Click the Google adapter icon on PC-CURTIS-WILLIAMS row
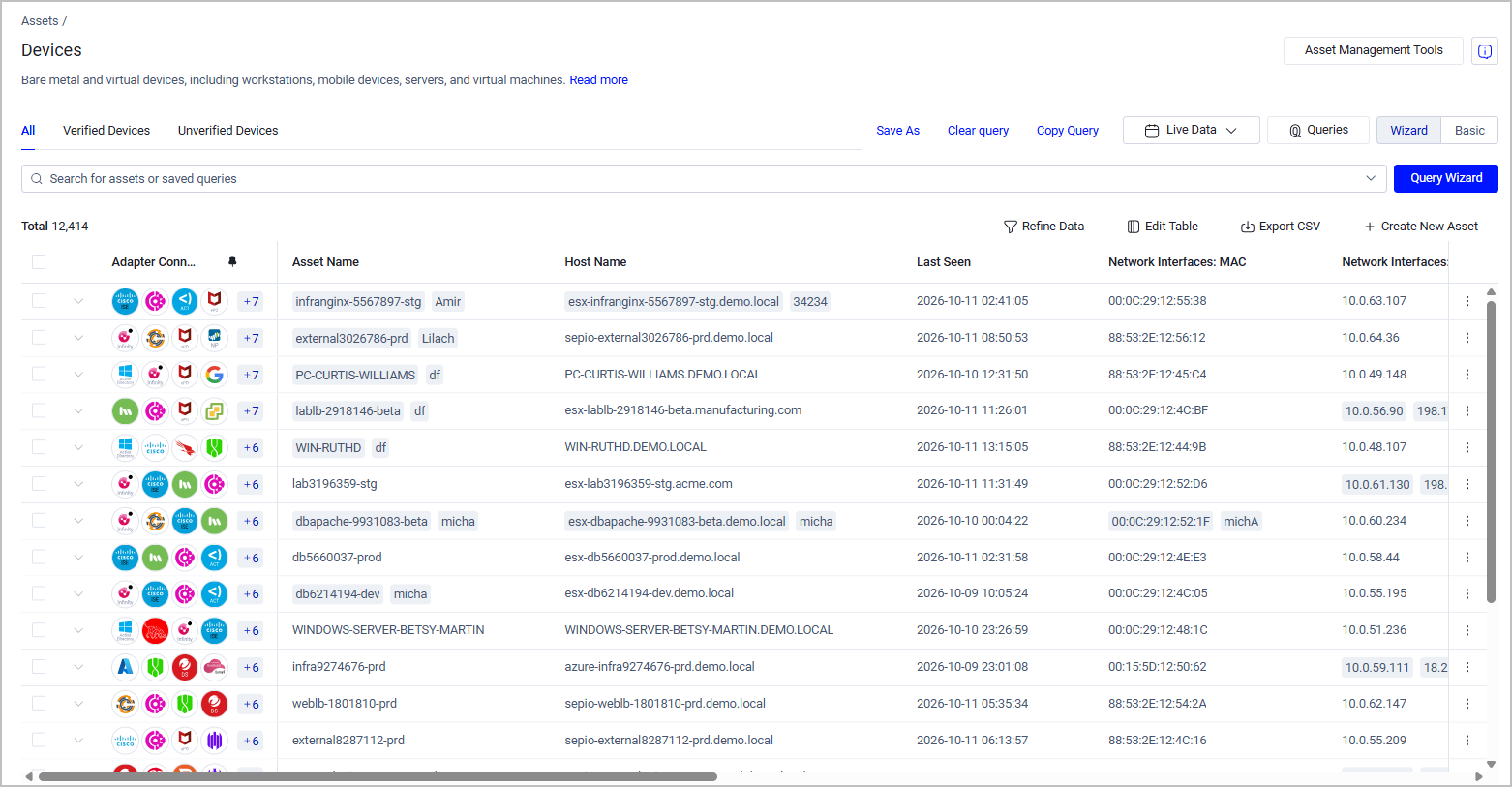The height and width of the screenshot is (787, 1512). click(215, 375)
